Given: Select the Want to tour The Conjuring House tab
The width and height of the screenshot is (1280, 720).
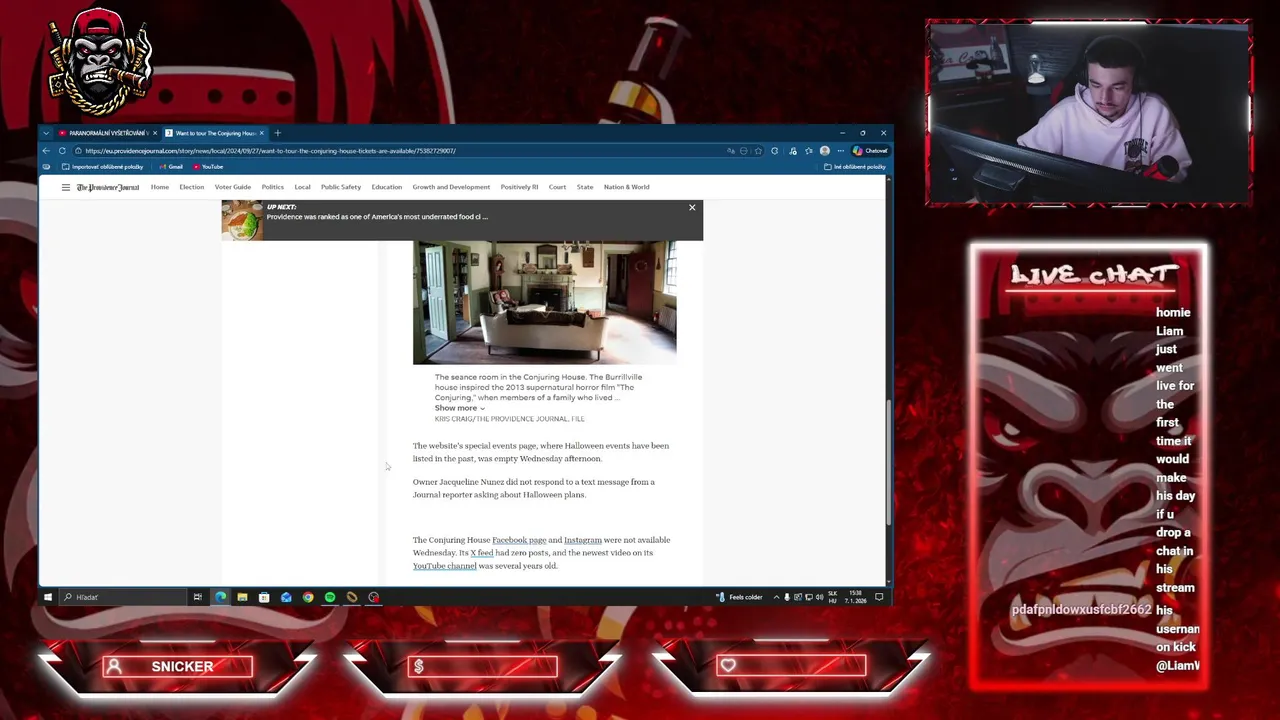Looking at the screenshot, I should point(214,133).
